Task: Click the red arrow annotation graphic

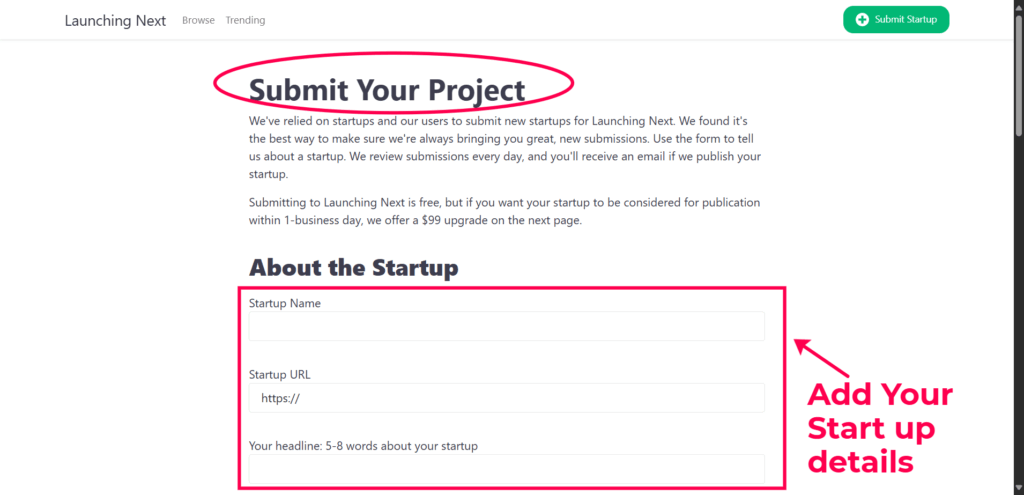Action: [821, 357]
